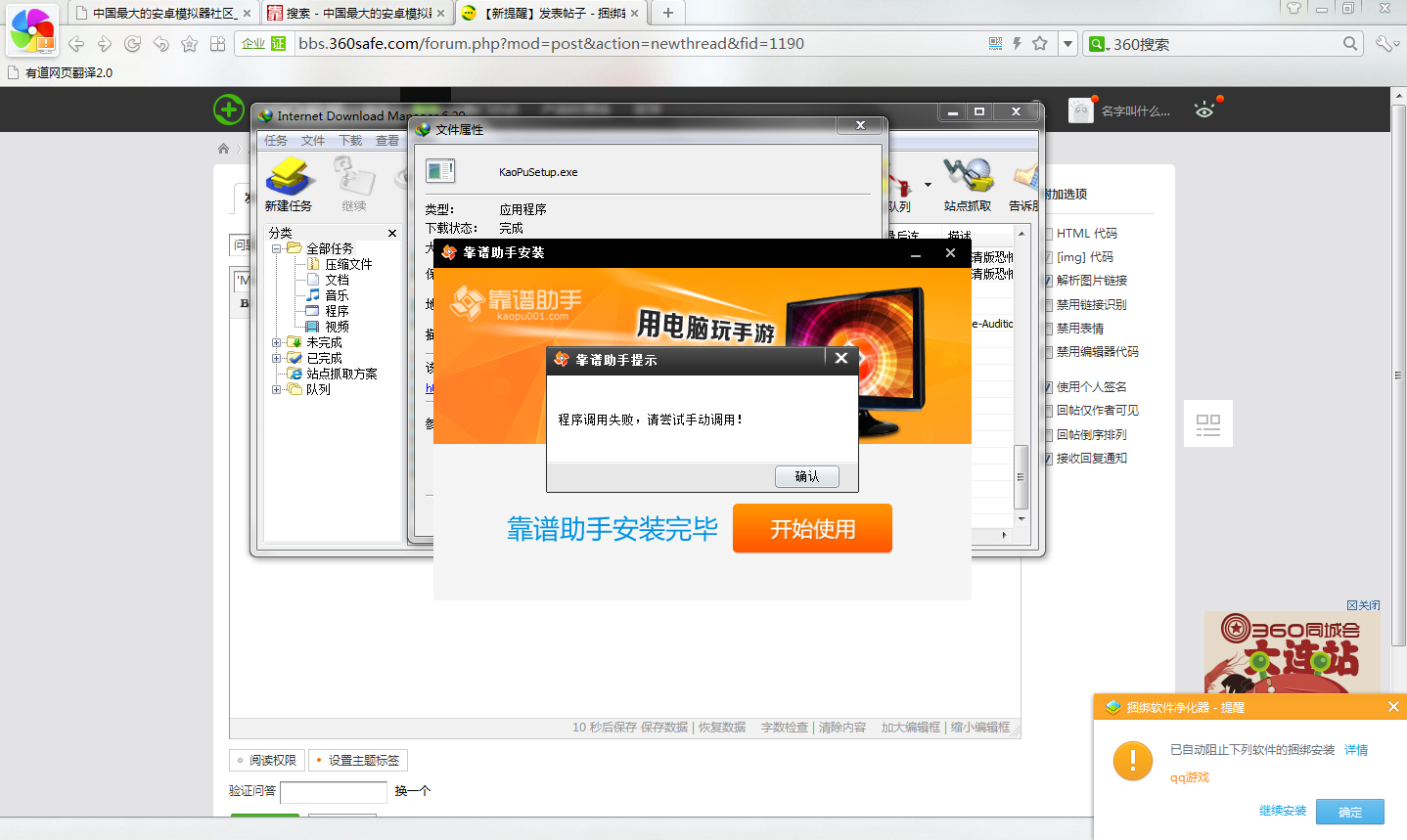The width and height of the screenshot is (1407, 840).
Task: Open the 有道网页翻译2.0 bookmark
Action: tap(60, 73)
